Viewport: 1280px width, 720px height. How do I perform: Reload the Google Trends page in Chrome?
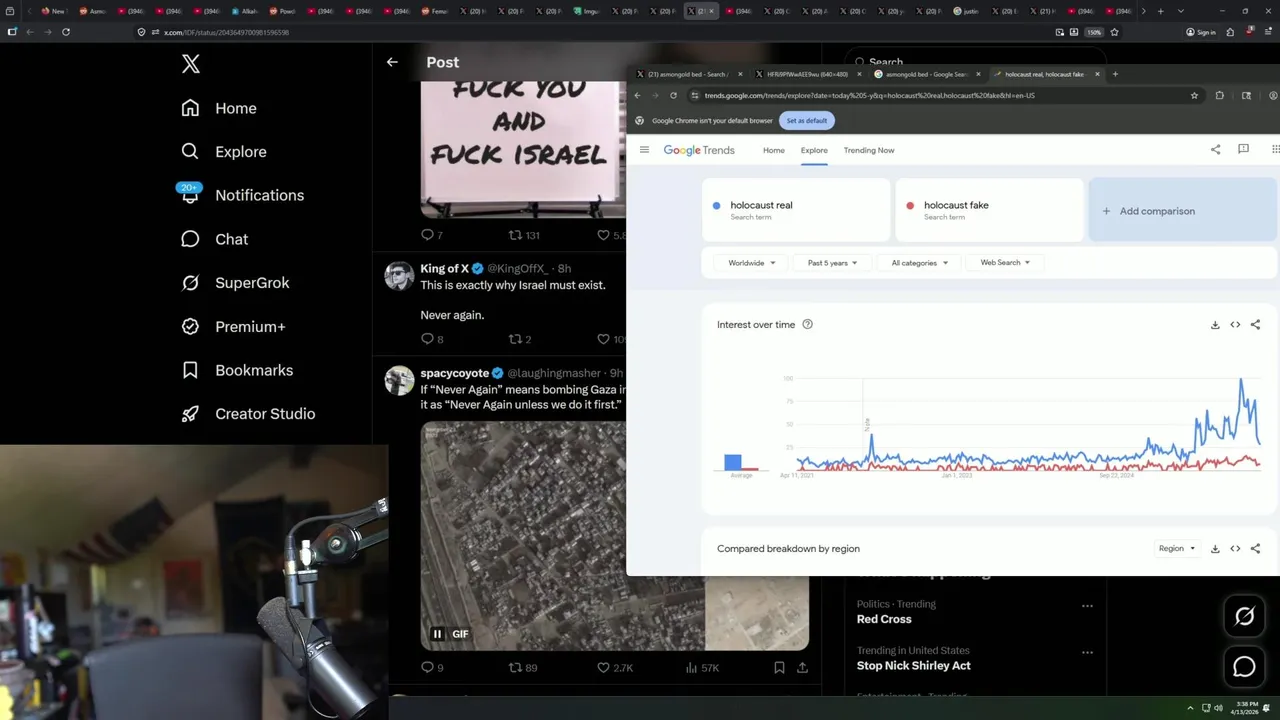click(x=673, y=96)
